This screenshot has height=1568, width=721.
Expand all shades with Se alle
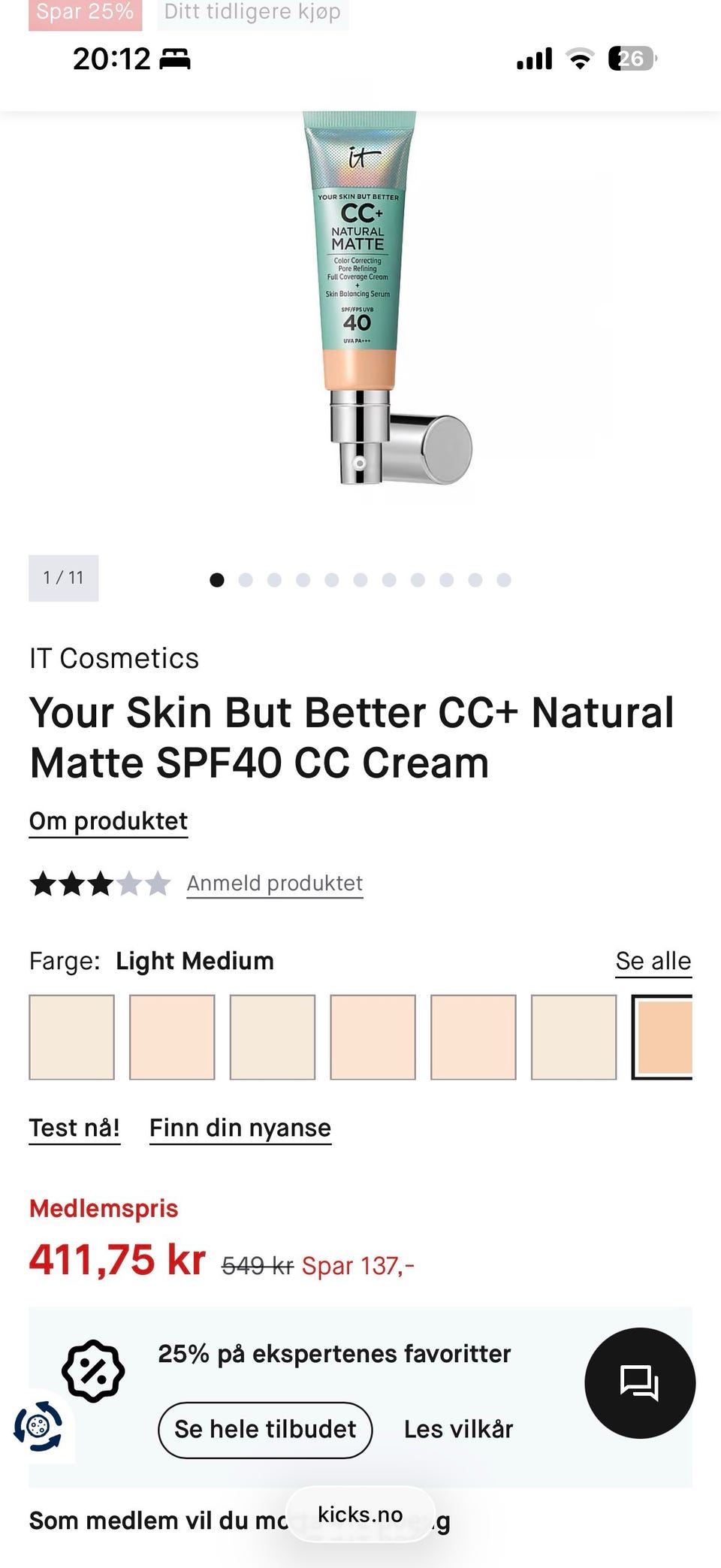coord(653,961)
